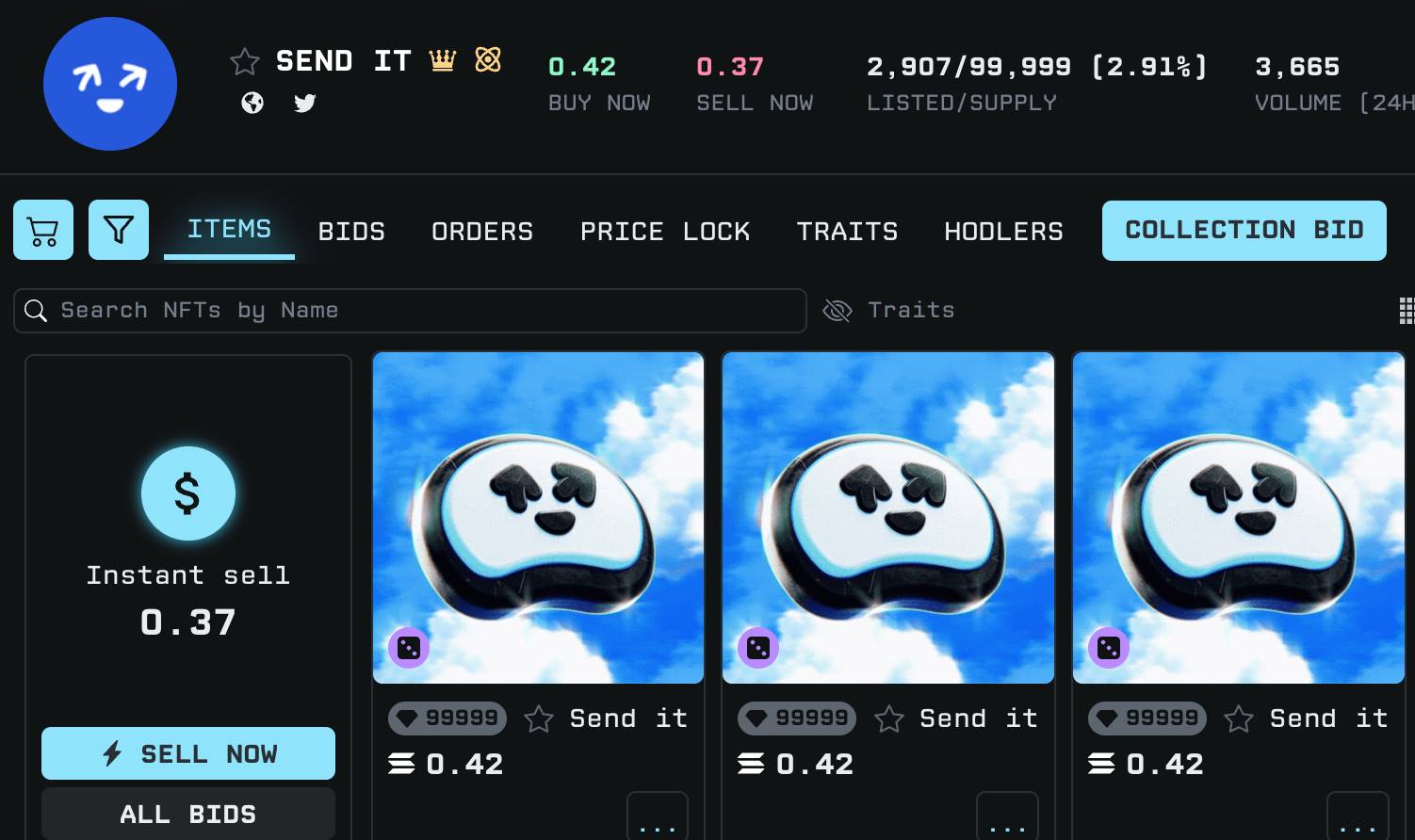
Task: Open the HODLERS tab
Action: 1002,231
